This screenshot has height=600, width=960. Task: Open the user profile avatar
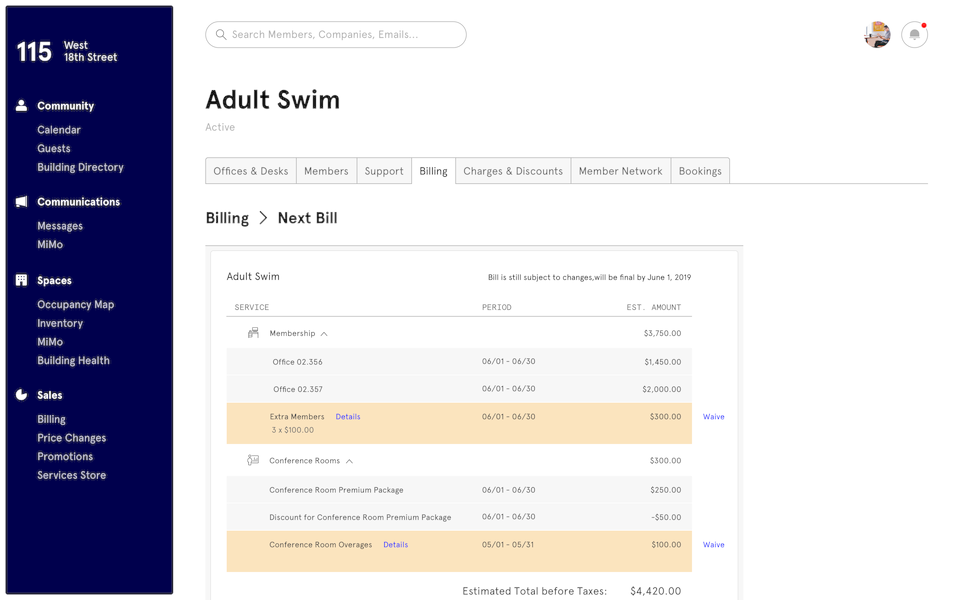pos(877,34)
